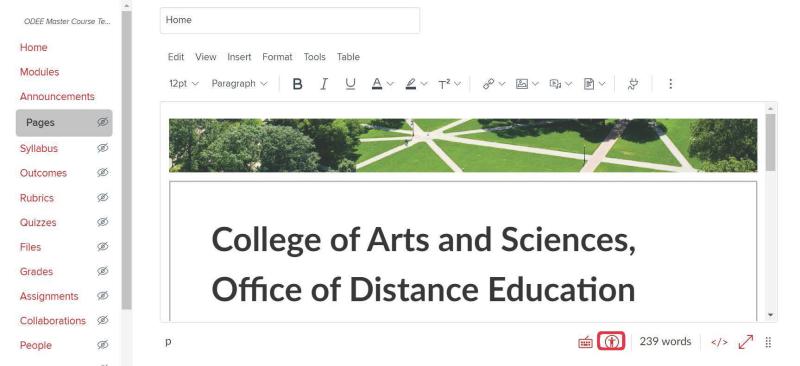Click the editor scrollbar down arrow
Viewport: 800px width, 366px height.
pos(770,315)
